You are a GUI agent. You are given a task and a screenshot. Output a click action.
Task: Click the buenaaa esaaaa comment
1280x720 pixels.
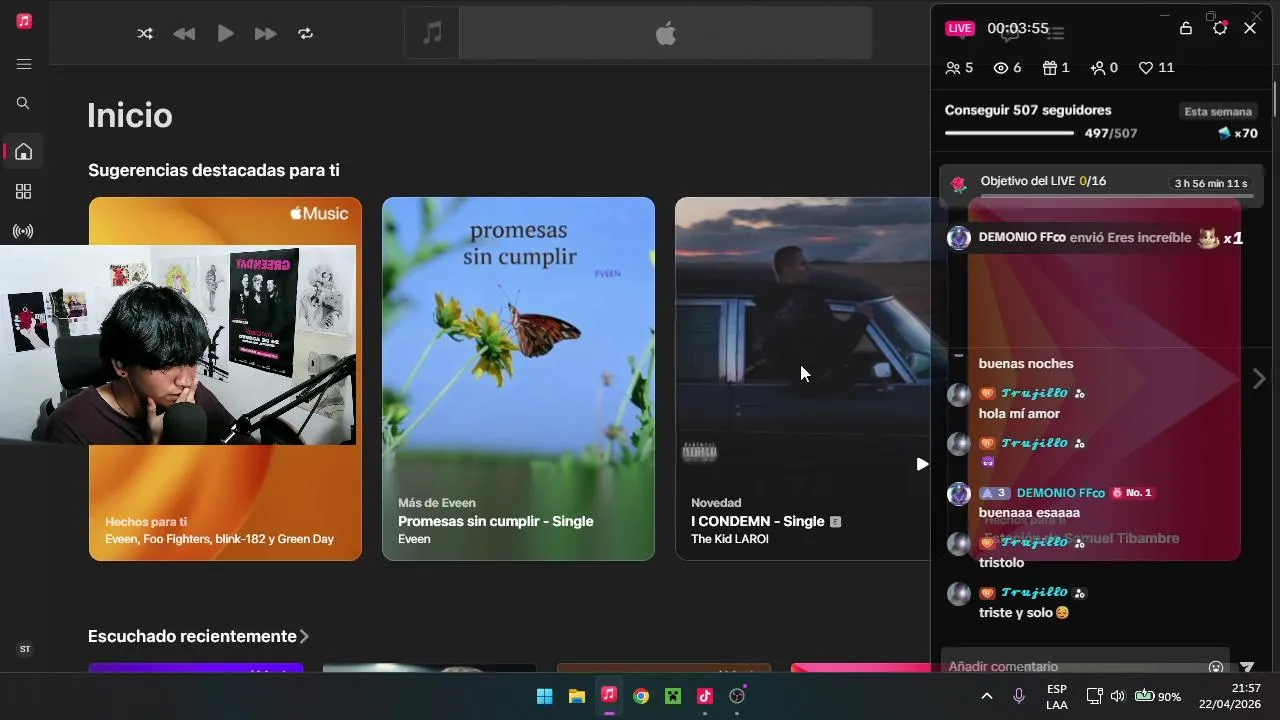click(x=1029, y=513)
